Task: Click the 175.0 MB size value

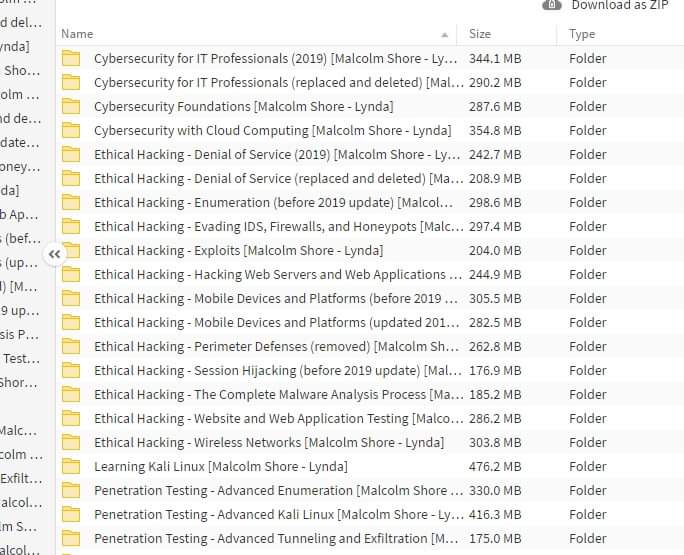Action: pyautogui.click(x=495, y=538)
